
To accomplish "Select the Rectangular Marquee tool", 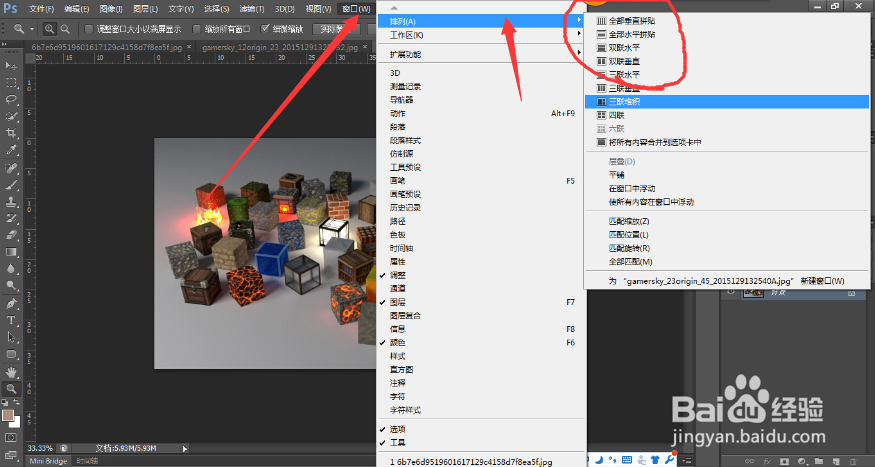I will point(11,83).
